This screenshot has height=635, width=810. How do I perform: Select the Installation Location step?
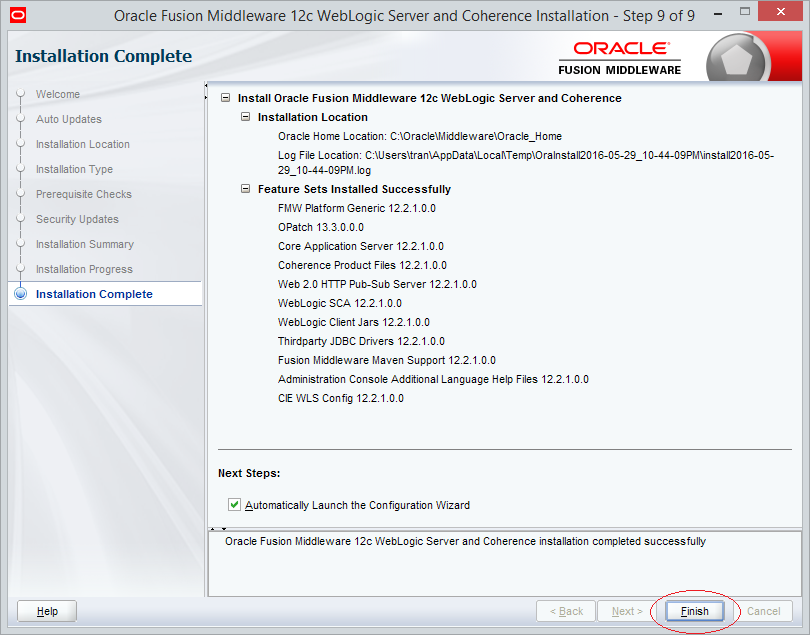(x=83, y=144)
